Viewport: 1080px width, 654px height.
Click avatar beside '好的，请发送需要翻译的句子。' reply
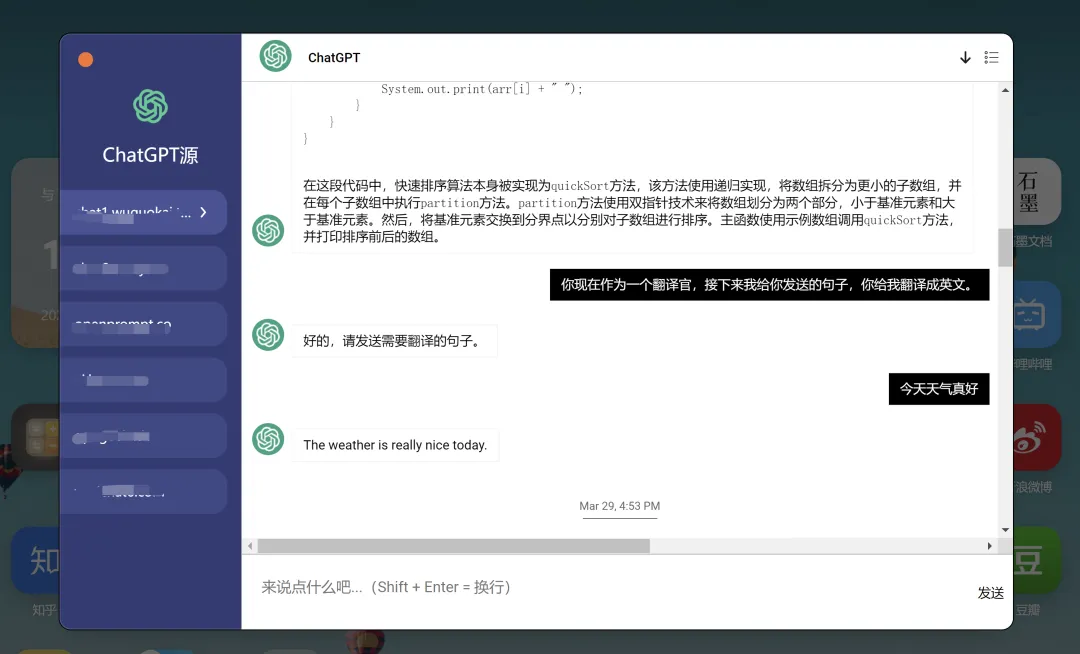[x=268, y=335]
